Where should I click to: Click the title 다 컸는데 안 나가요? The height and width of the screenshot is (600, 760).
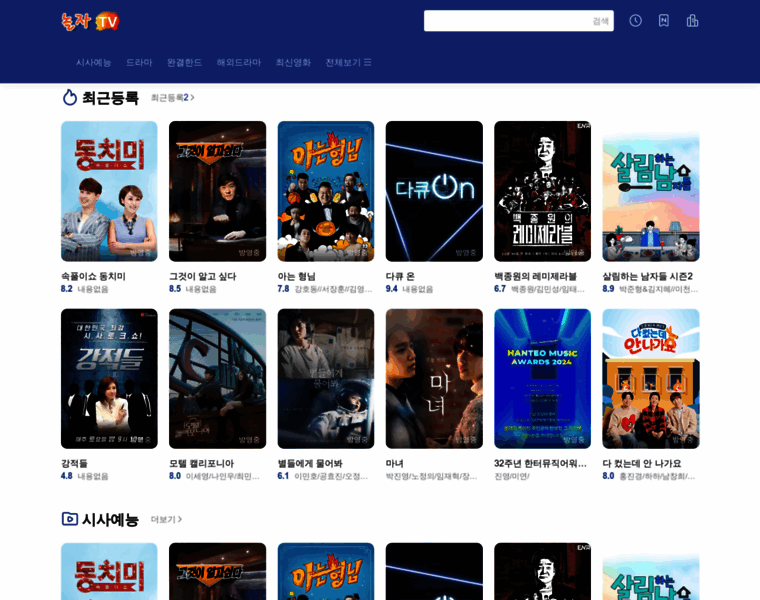pyautogui.click(x=642, y=463)
